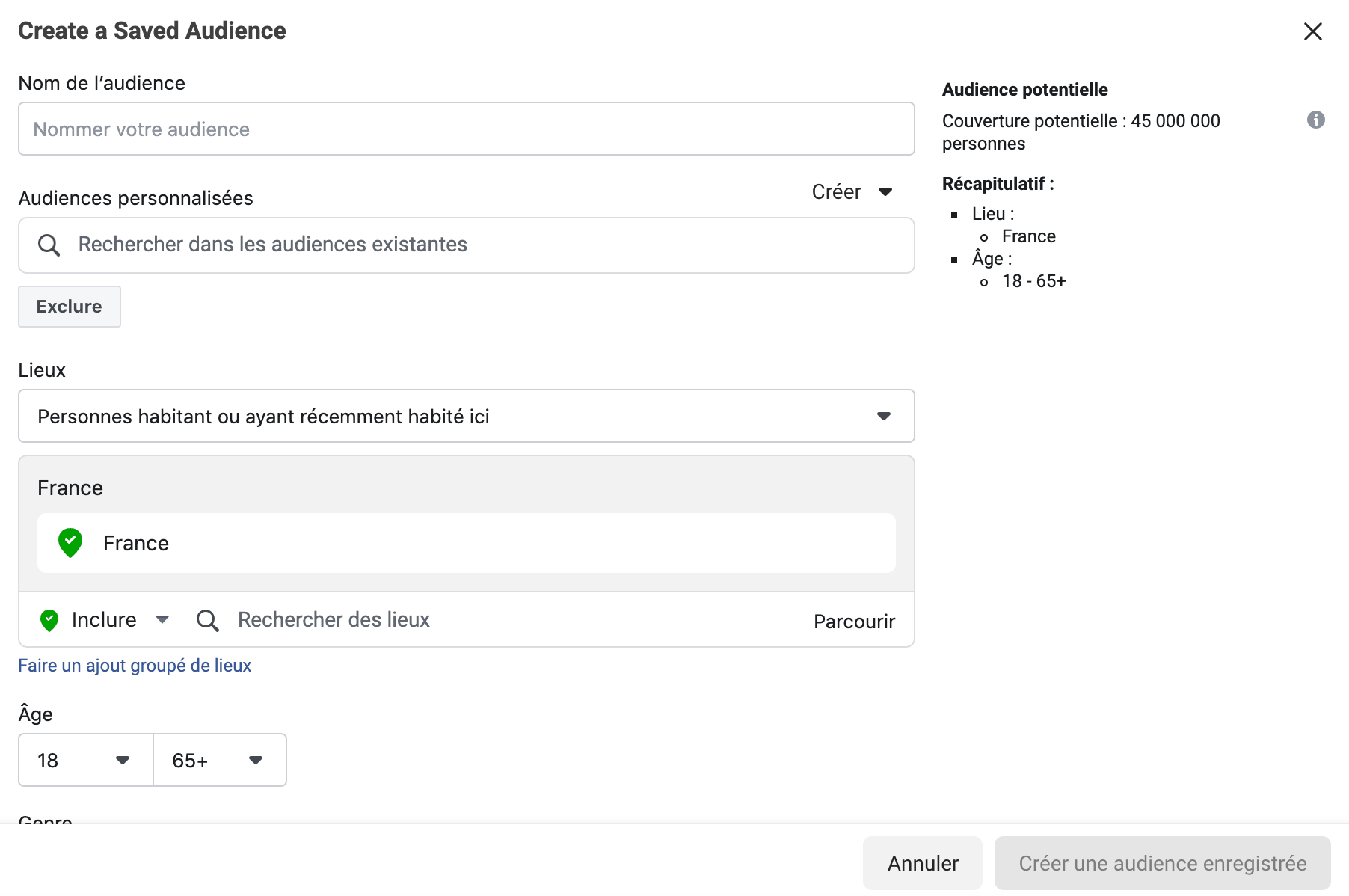Expand the 'Personnes habitant ou ayant récemment habité ici' dropdown

(467, 416)
